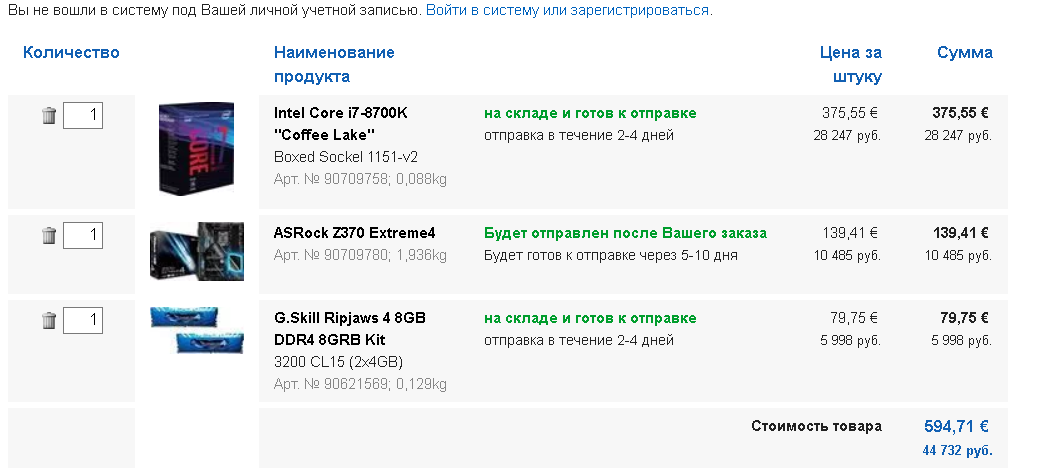Open G.Skill Ripjaws 4 8GB product title
Screen dimensions: 1040x471
[x=350, y=329]
